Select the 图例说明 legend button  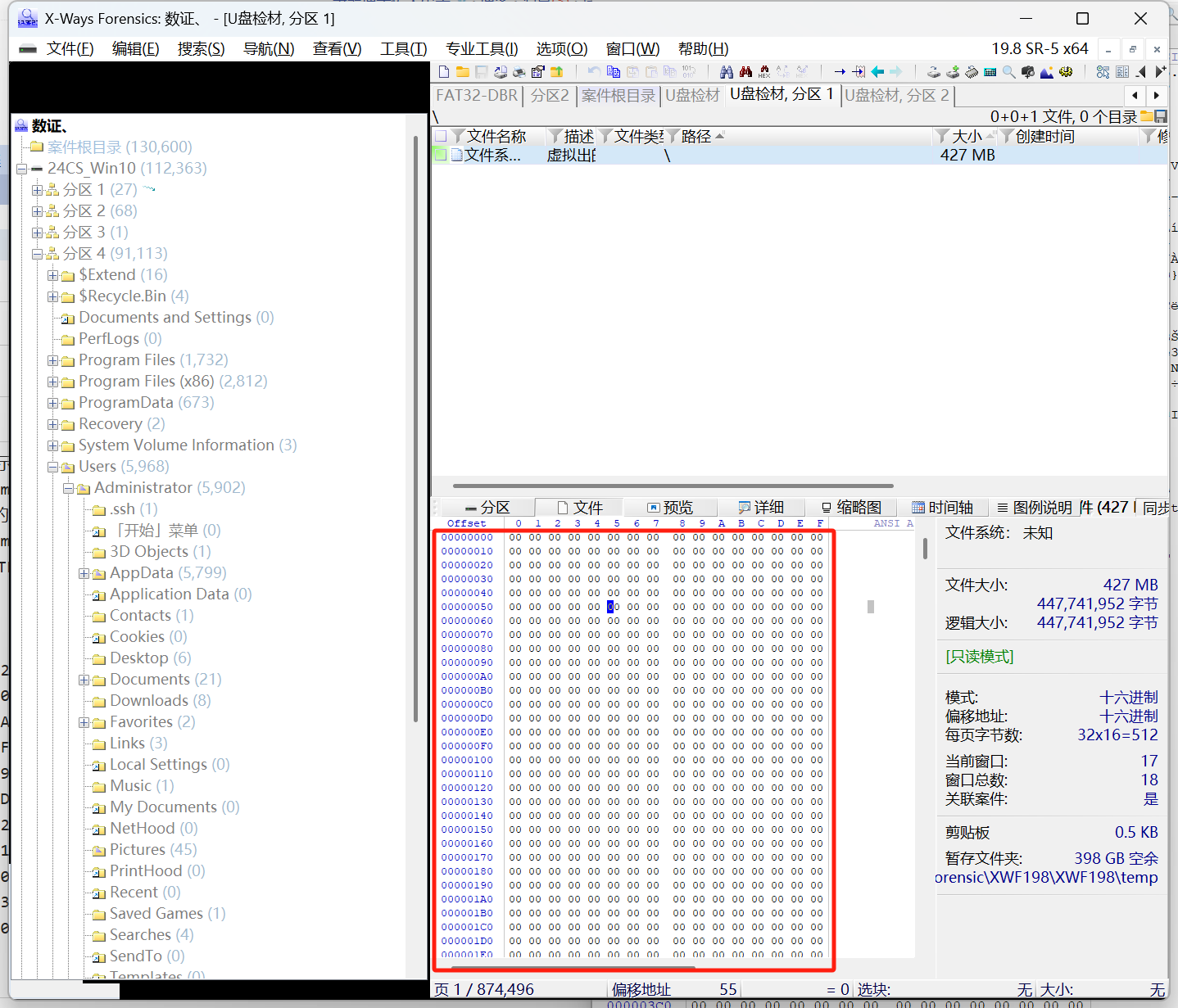pos(1034,508)
